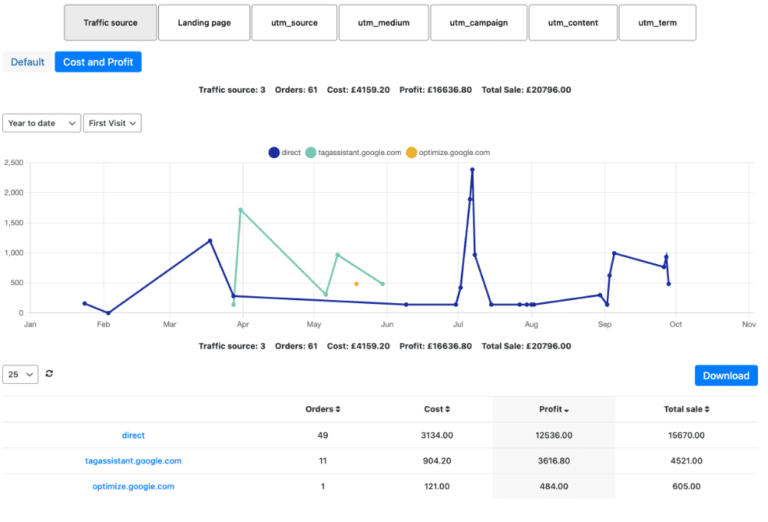
Task: Click the Total sale value 15670.00
Action: click(686, 435)
